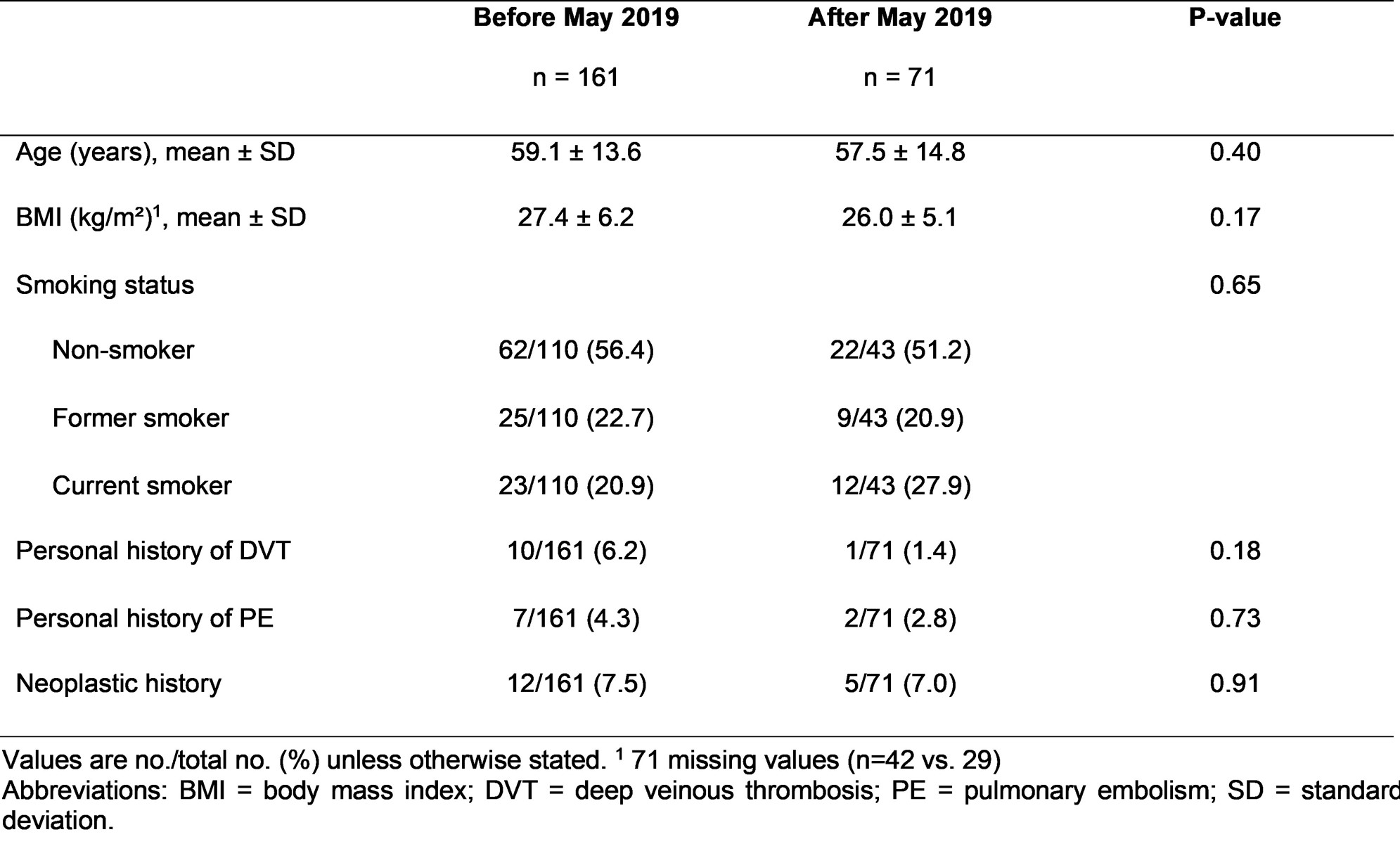Screen dimensions: 1400x858
Task: Click the P-value column header
Action: (1234, 18)
